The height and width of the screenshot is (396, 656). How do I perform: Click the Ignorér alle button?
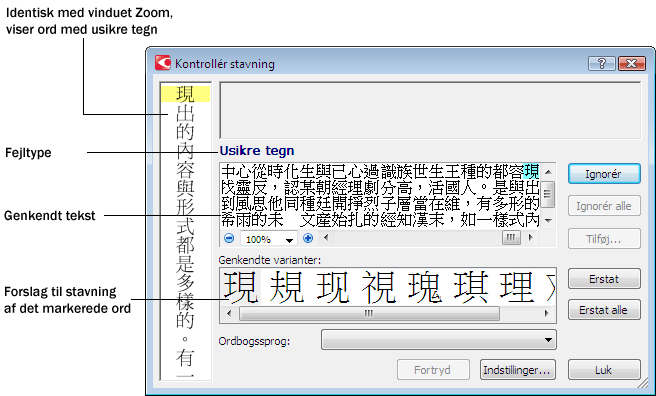coord(604,206)
